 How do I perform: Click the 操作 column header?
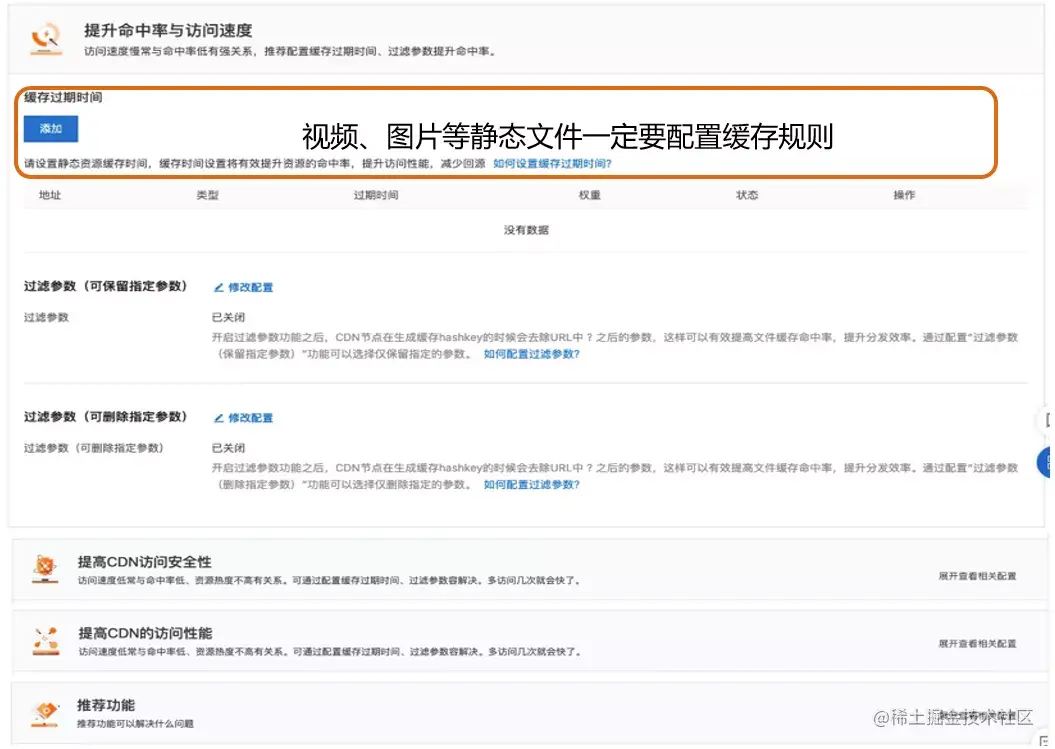point(902,196)
